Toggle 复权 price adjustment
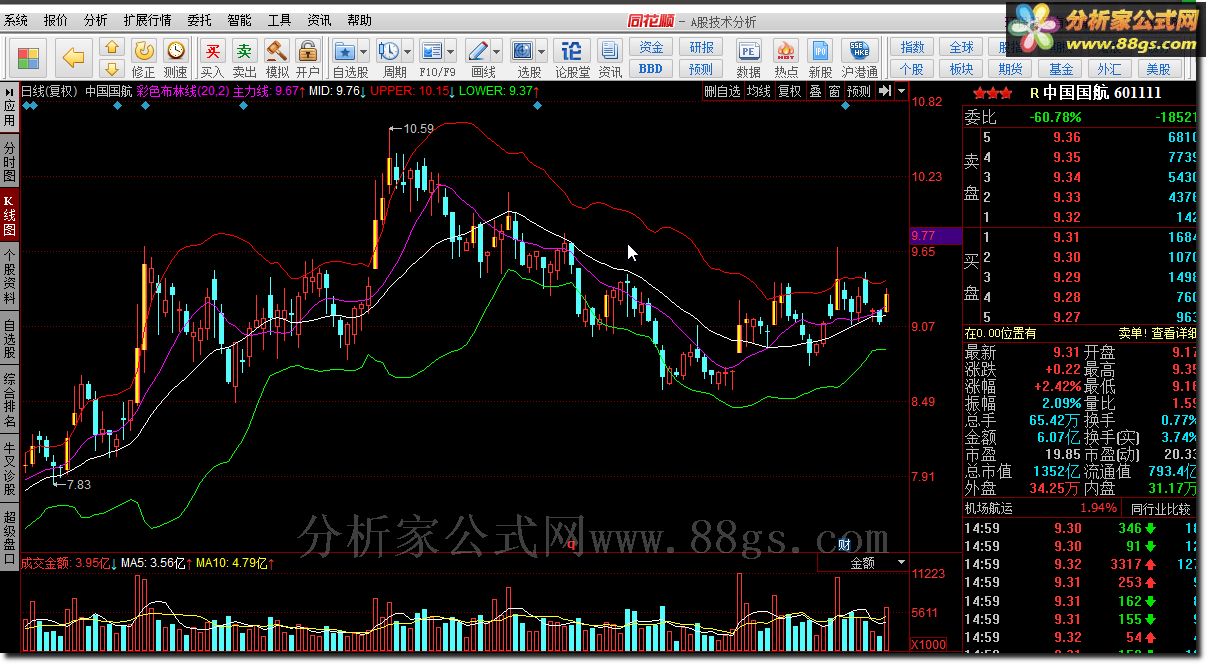 click(790, 91)
